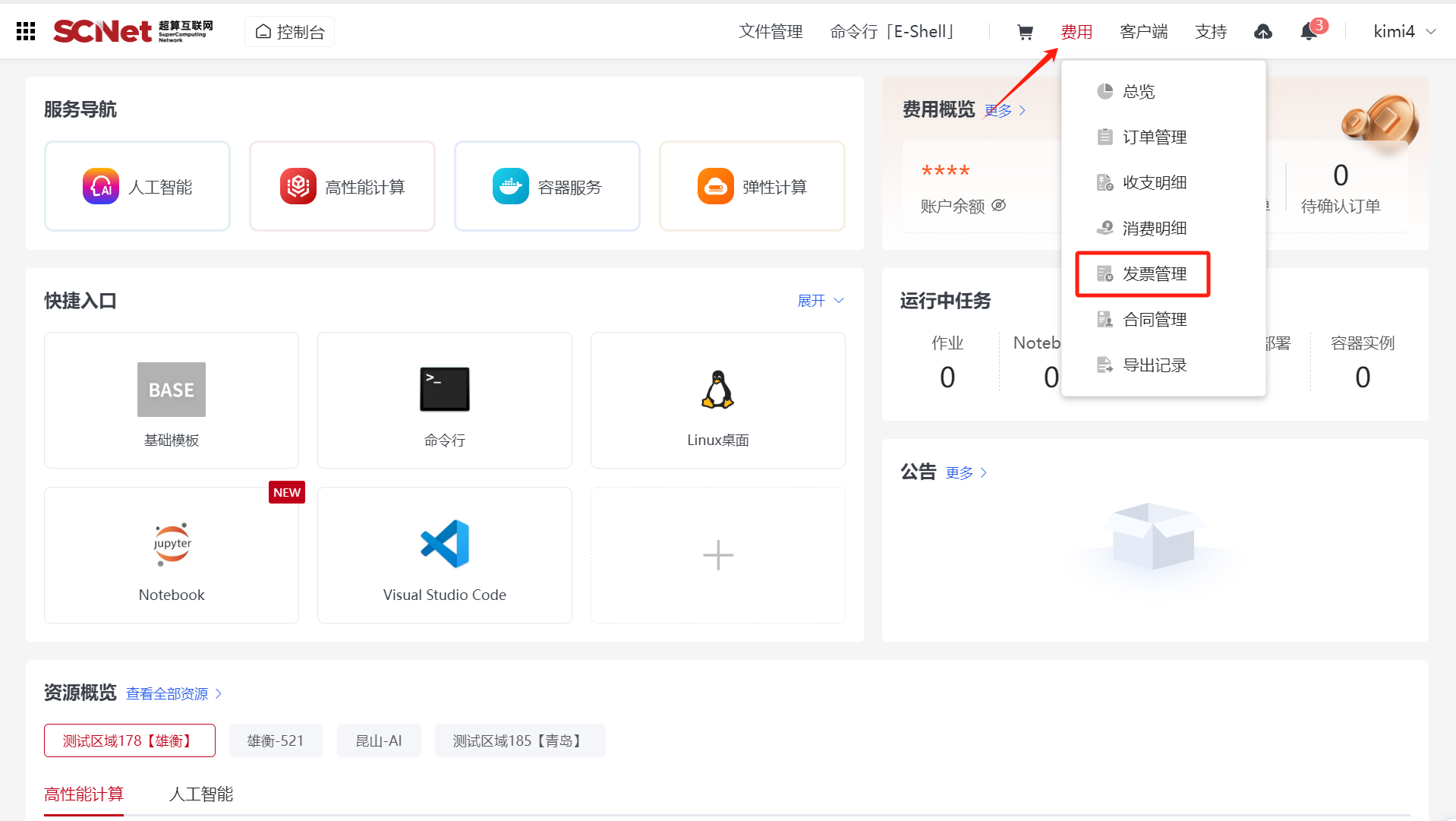Switch to the 人工智能 resource tab

(201, 794)
